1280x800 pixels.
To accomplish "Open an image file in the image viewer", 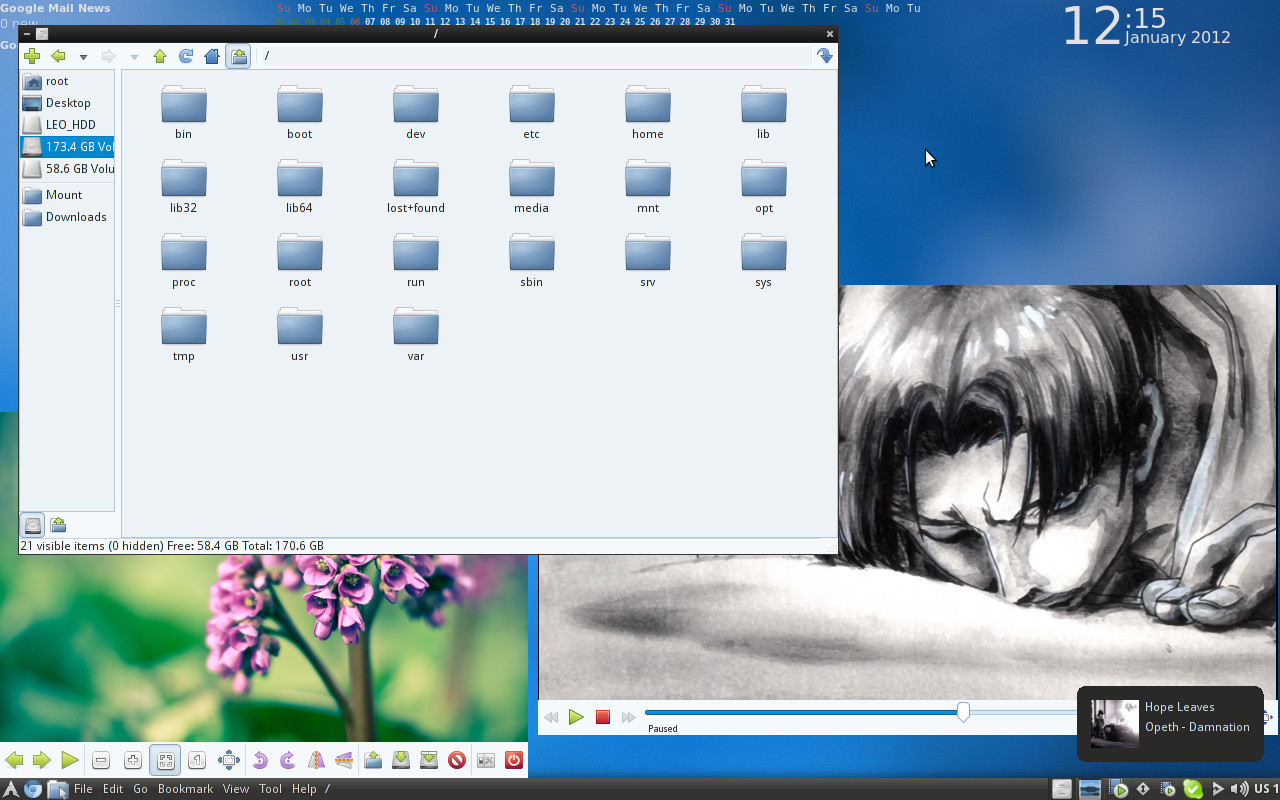I will point(373,761).
